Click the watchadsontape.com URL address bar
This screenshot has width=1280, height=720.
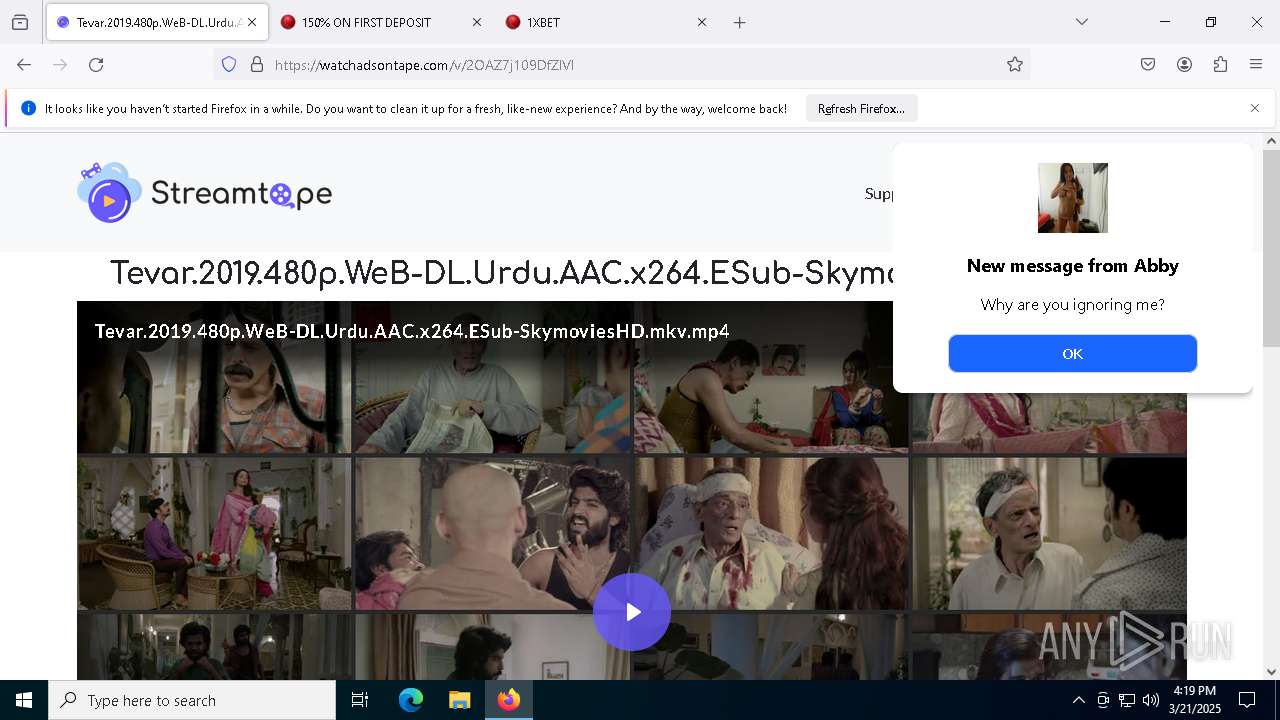(620, 65)
